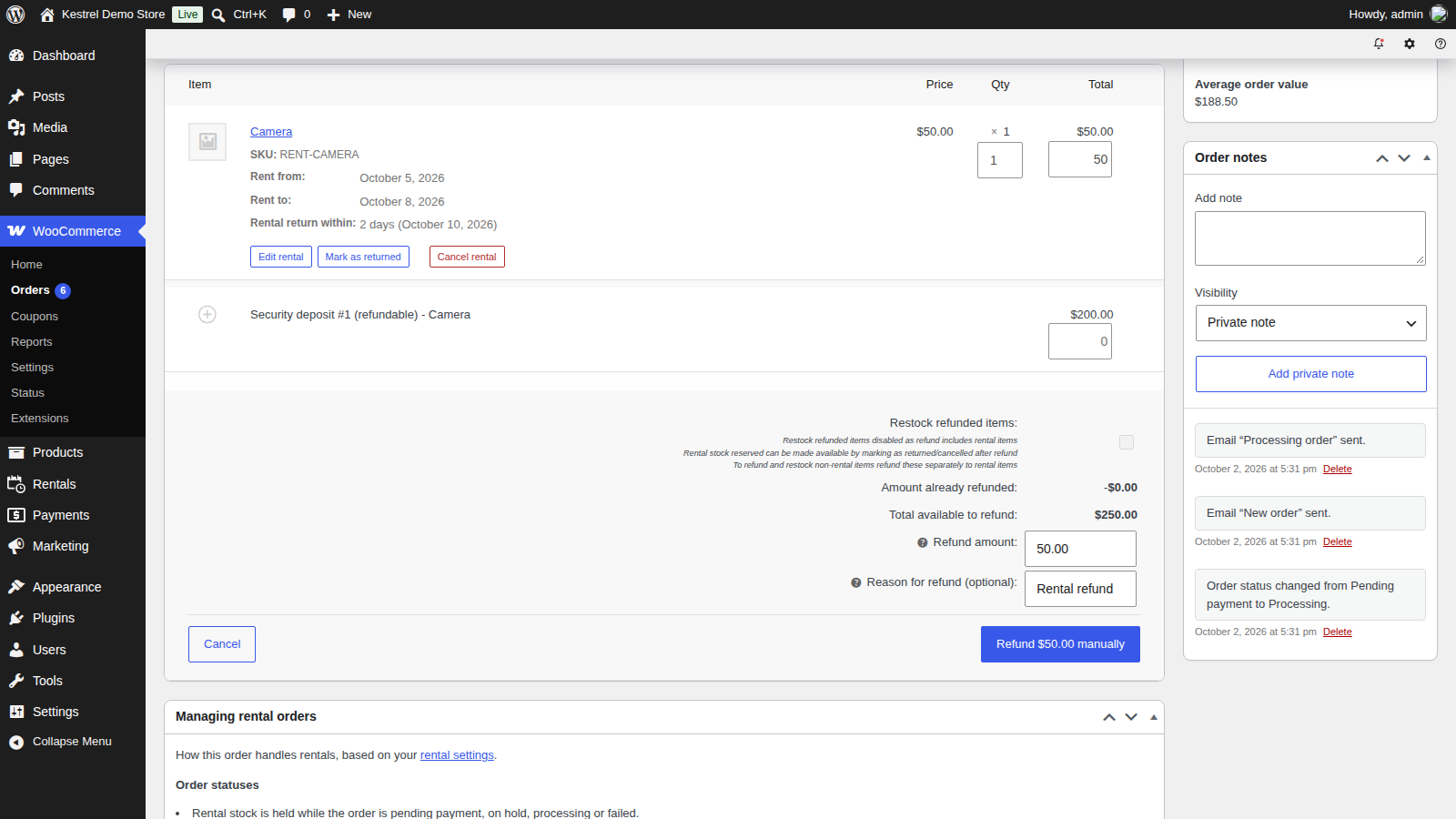The height and width of the screenshot is (819, 1456).
Task: Click Refund amount help tooltip icon
Action: point(923,542)
